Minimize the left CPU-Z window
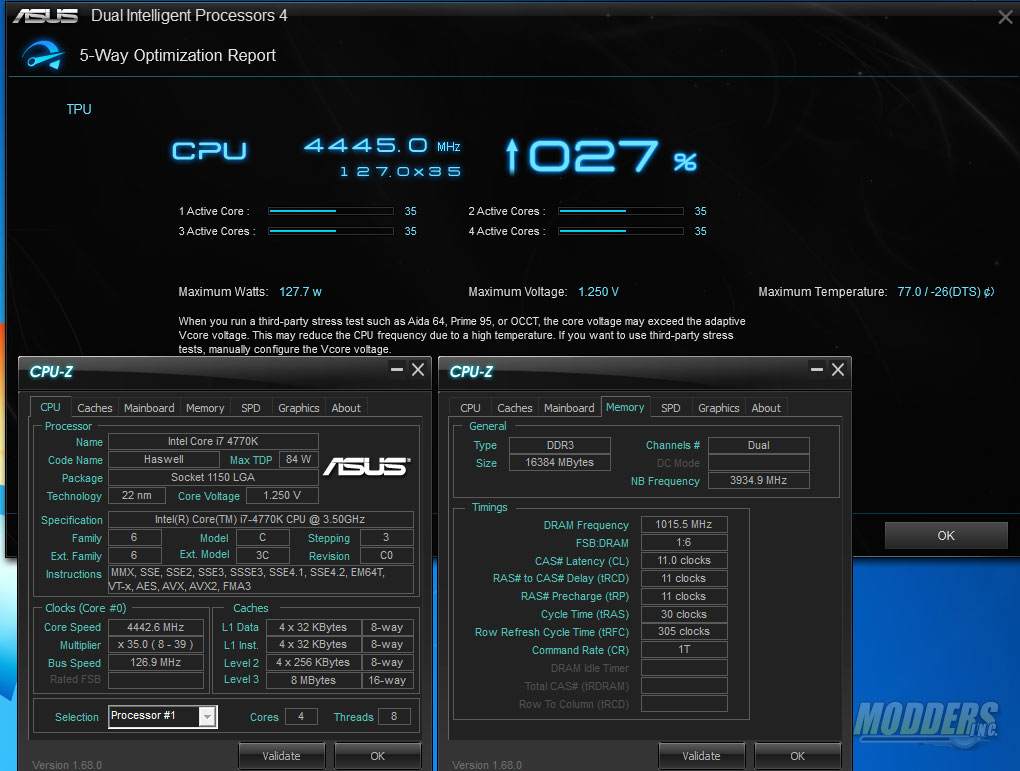 397,370
